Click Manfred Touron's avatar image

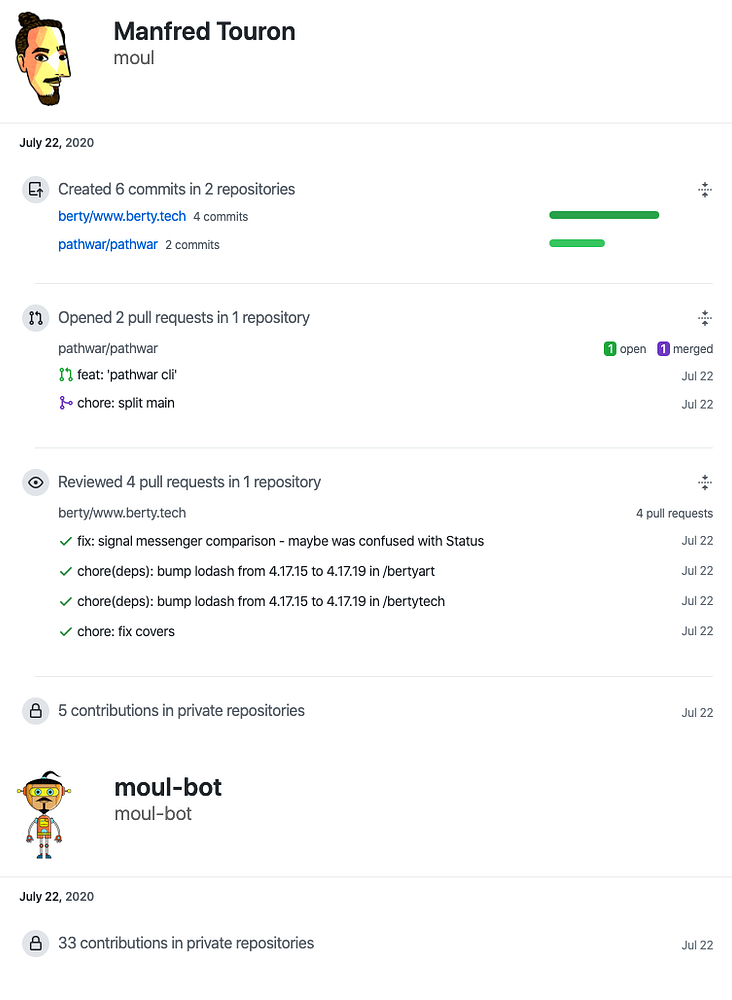point(45,59)
